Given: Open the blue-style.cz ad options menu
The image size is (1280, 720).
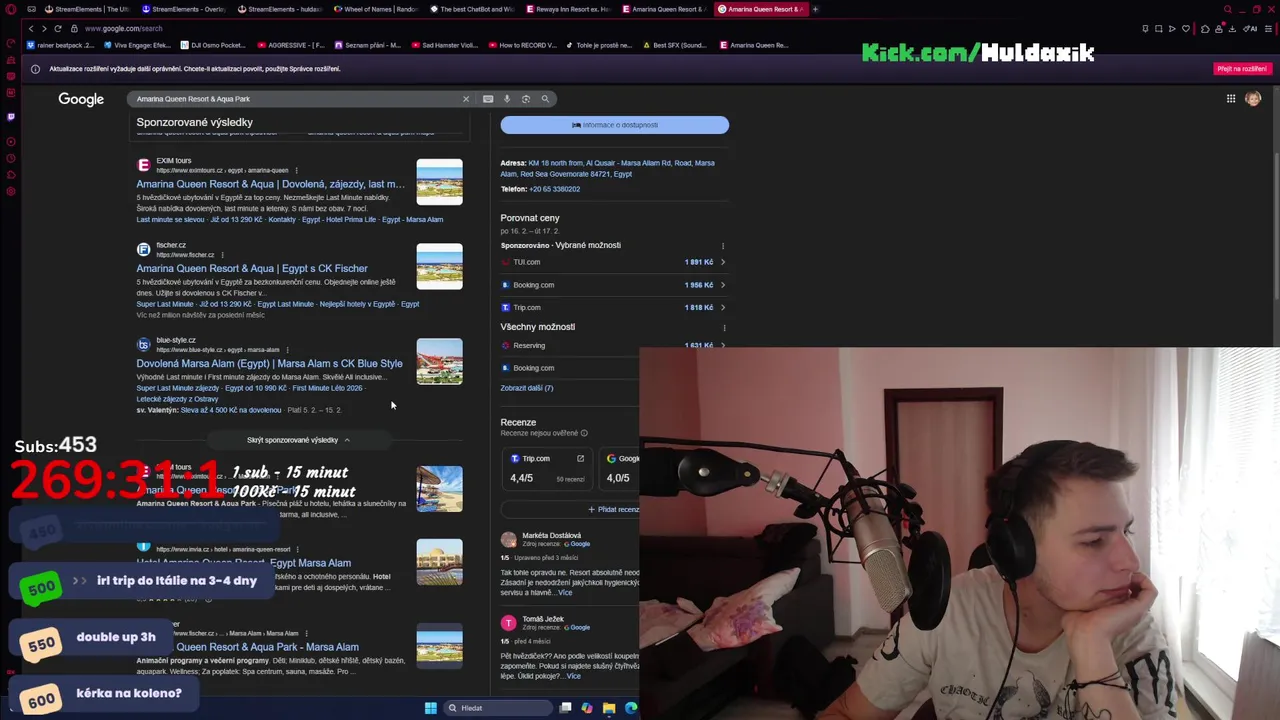Looking at the screenshot, I should coord(288,350).
